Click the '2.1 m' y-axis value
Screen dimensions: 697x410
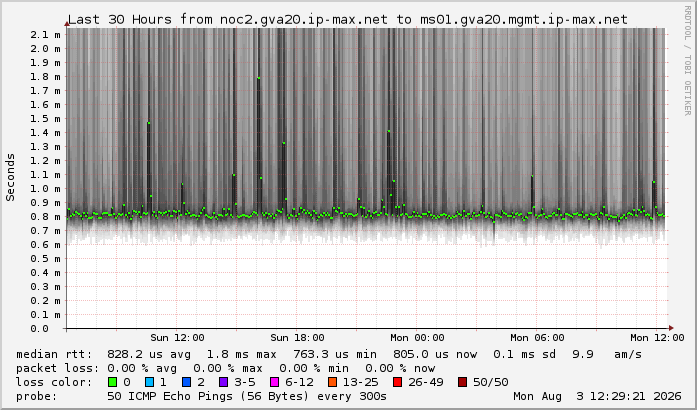[45, 35]
